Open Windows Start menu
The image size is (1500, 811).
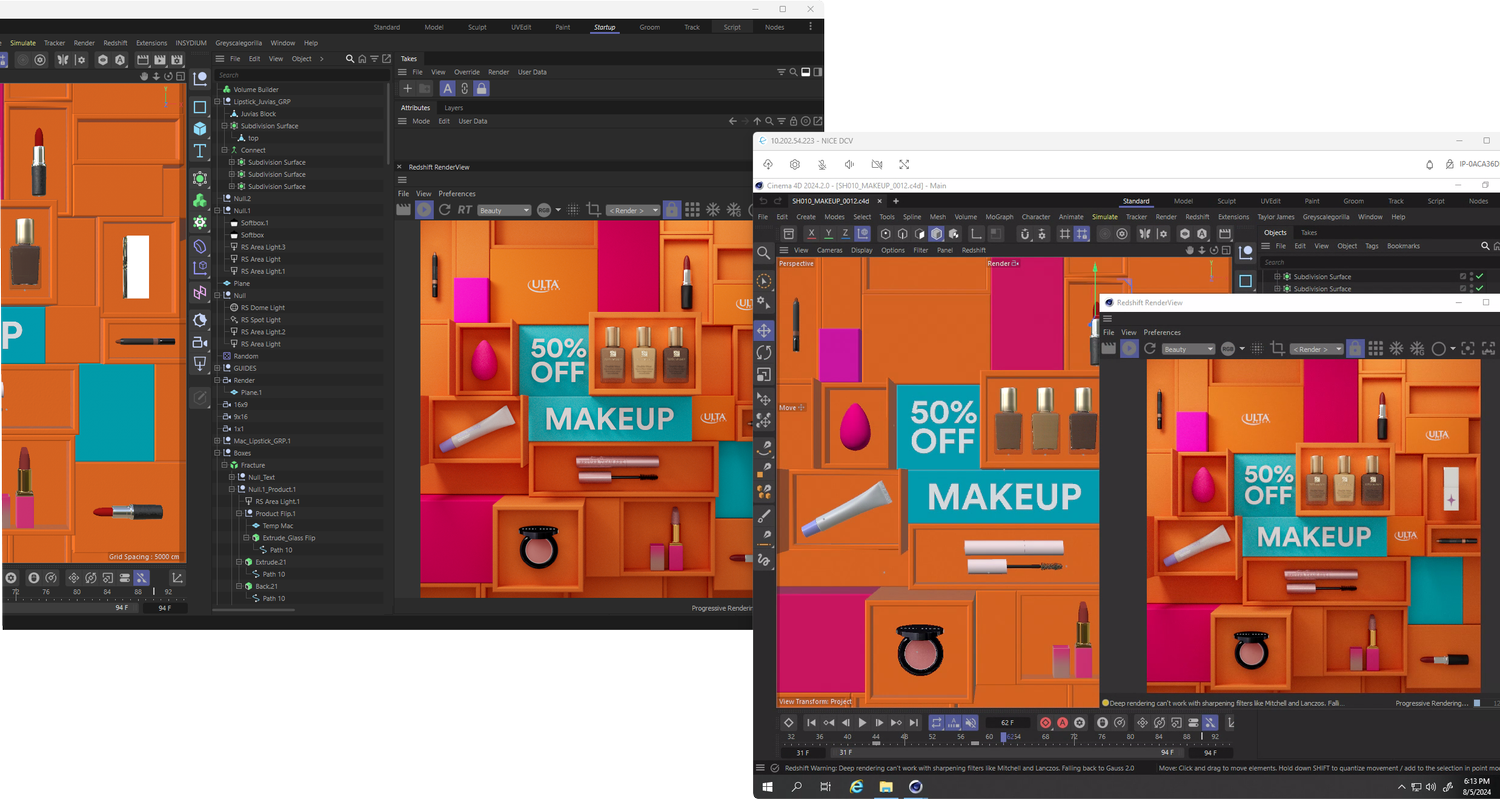pos(768,787)
